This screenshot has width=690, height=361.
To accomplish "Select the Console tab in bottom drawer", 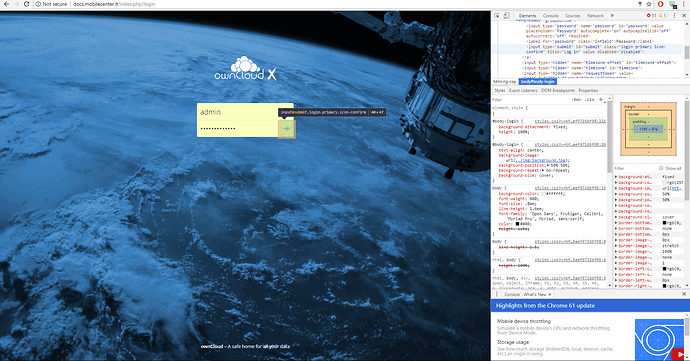I will point(512,294).
